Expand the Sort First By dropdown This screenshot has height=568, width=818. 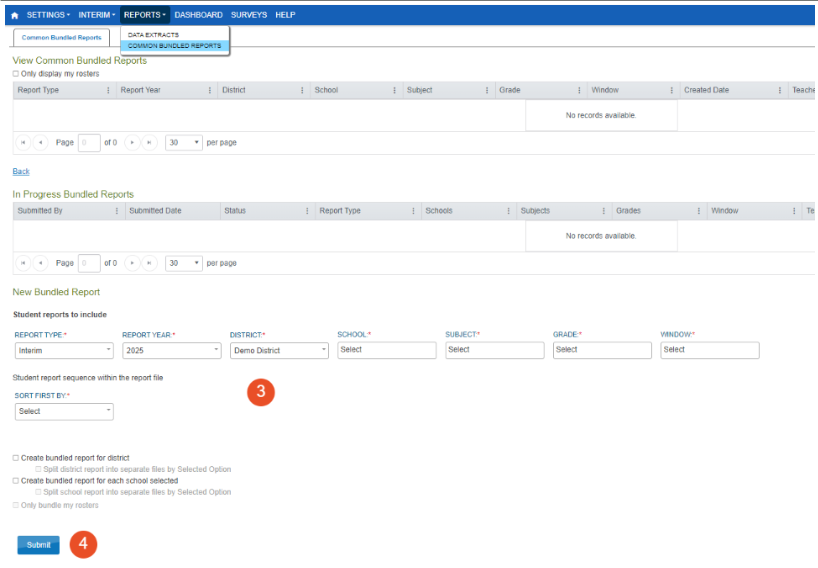(x=64, y=411)
